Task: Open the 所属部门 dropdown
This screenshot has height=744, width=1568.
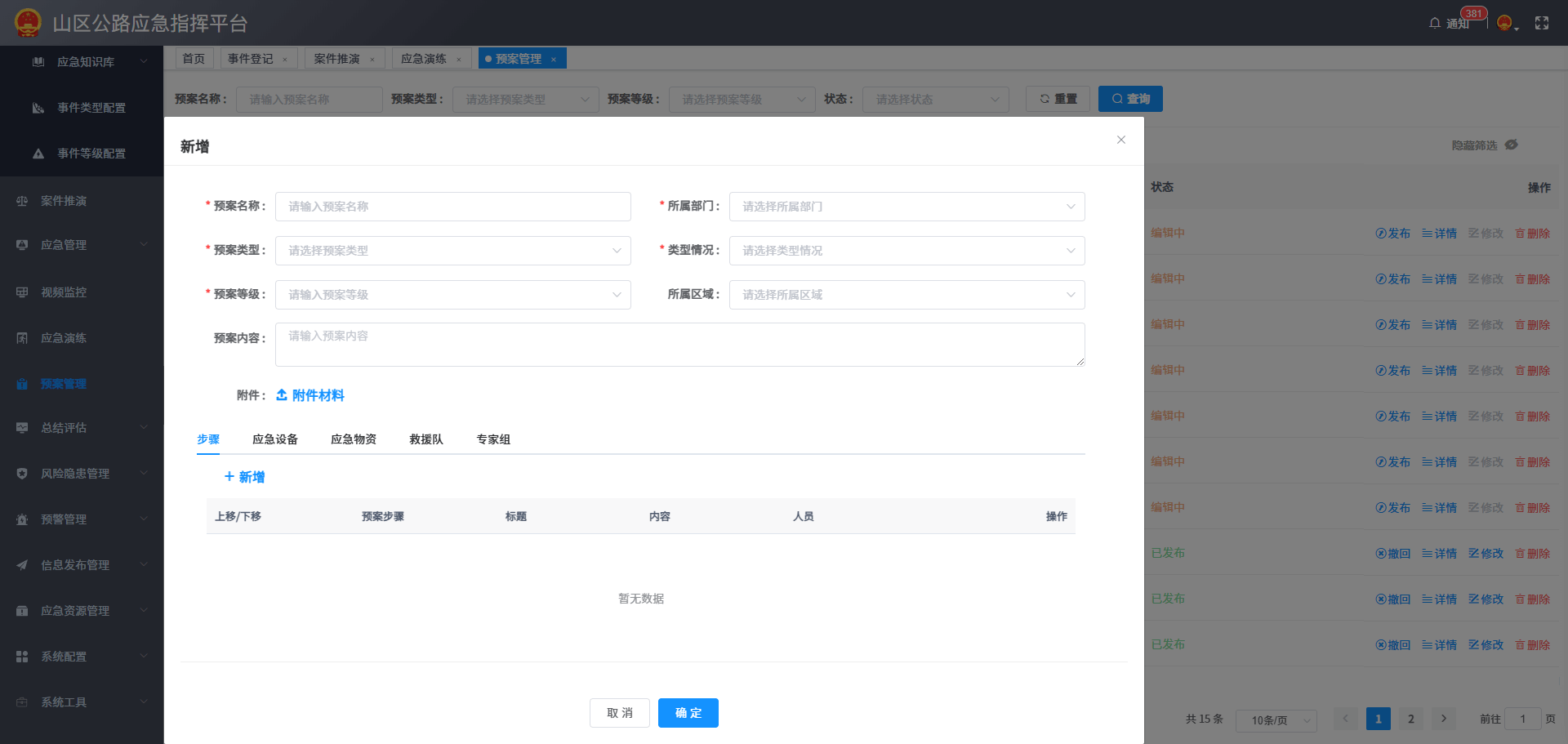Action: (906, 207)
